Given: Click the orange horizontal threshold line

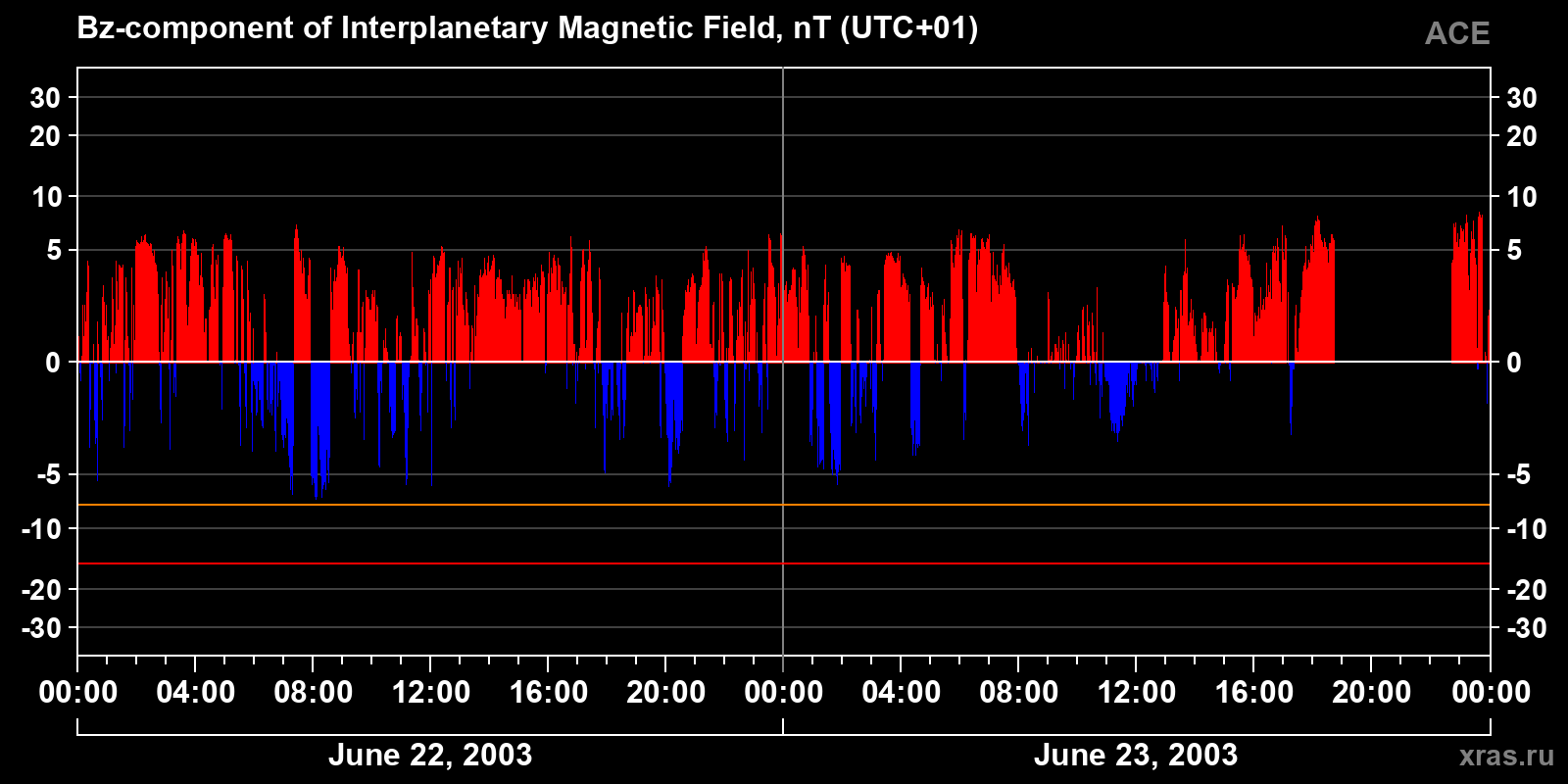Looking at the screenshot, I should coord(784,505).
